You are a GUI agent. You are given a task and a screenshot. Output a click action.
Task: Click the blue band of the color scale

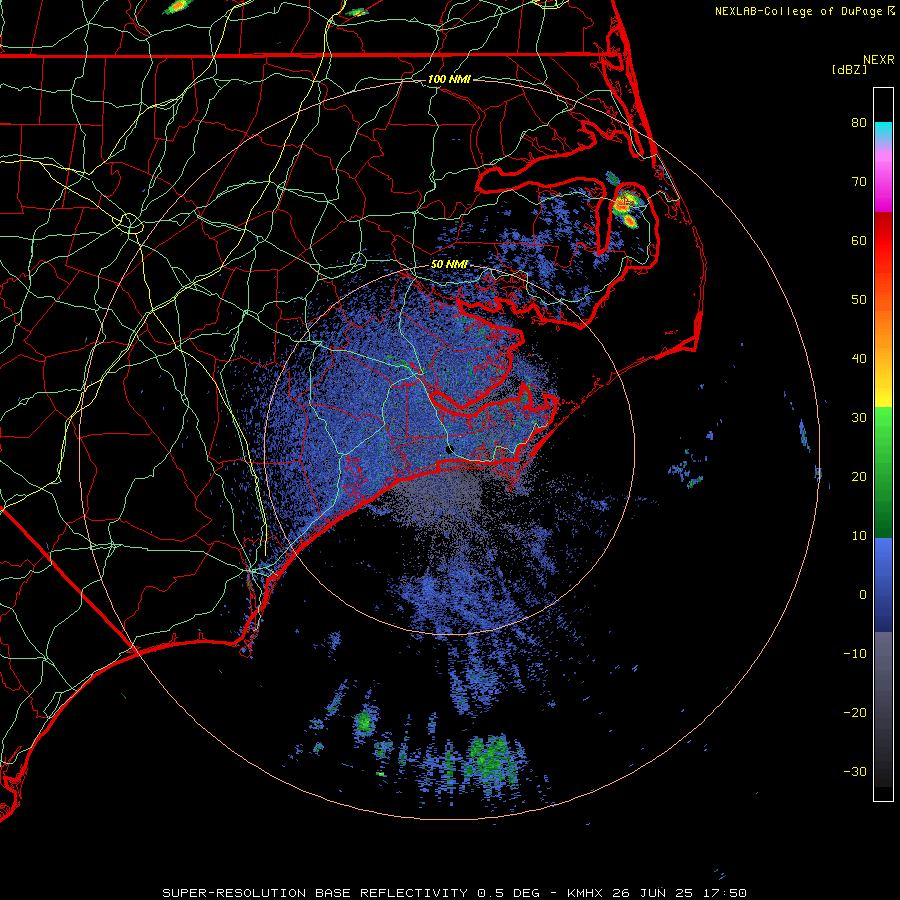[883, 585]
